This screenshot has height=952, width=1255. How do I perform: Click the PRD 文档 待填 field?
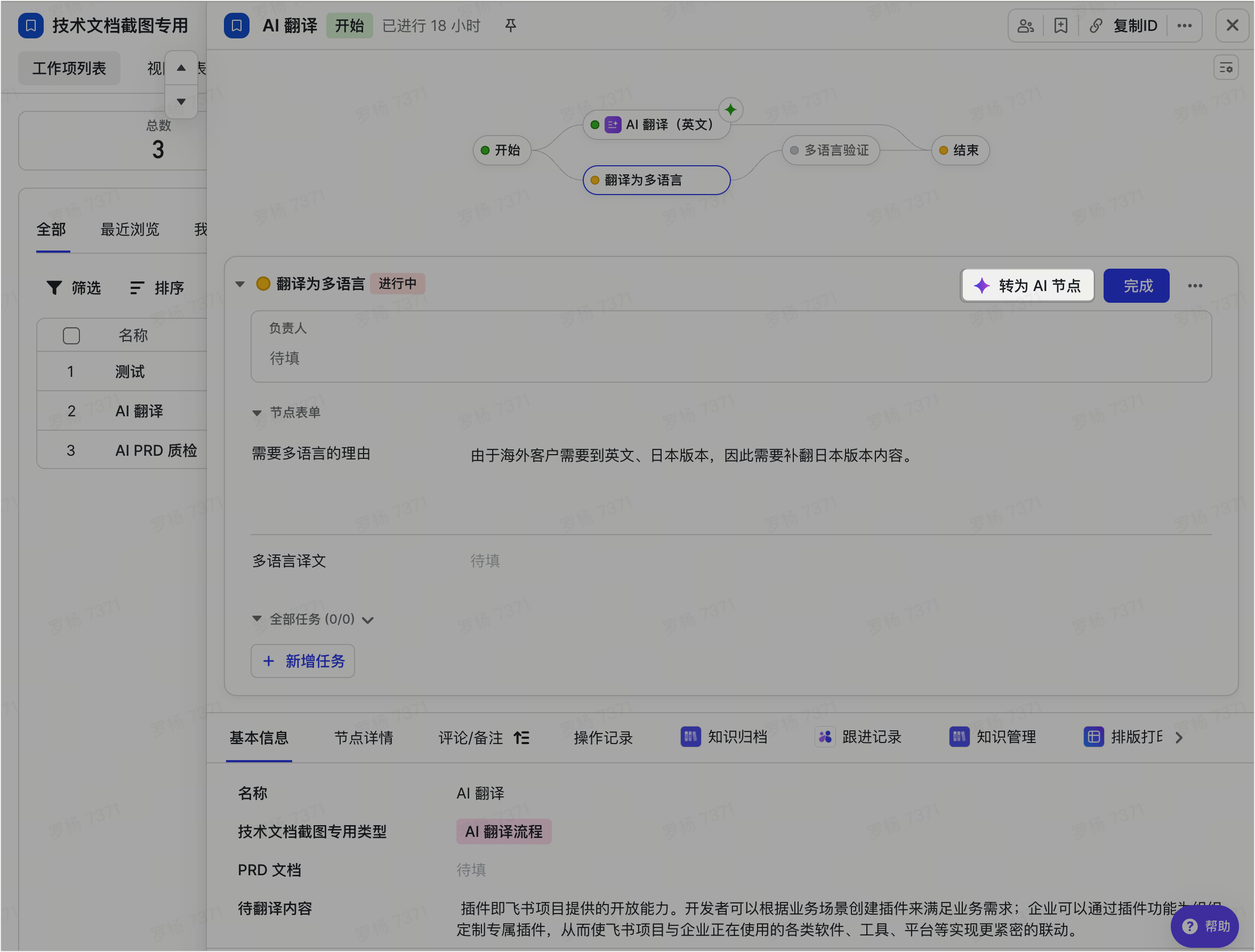coord(471,870)
